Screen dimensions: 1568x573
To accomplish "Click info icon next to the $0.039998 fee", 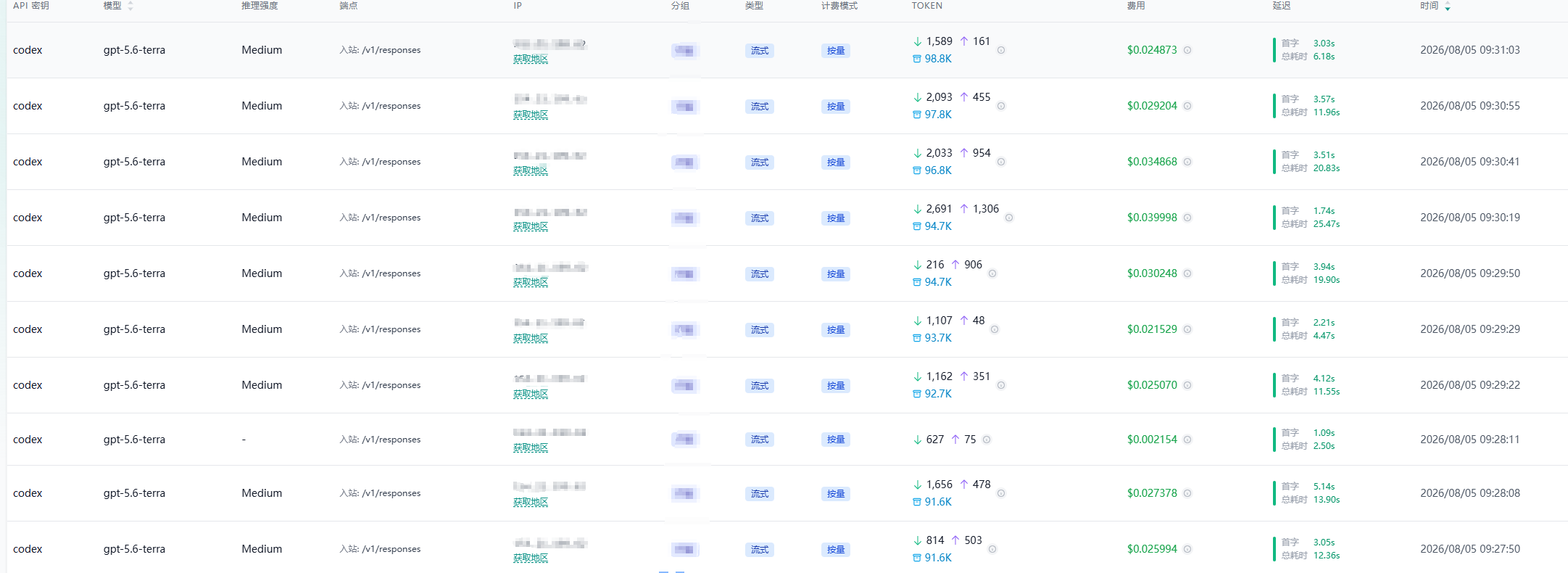I will coord(1187,218).
